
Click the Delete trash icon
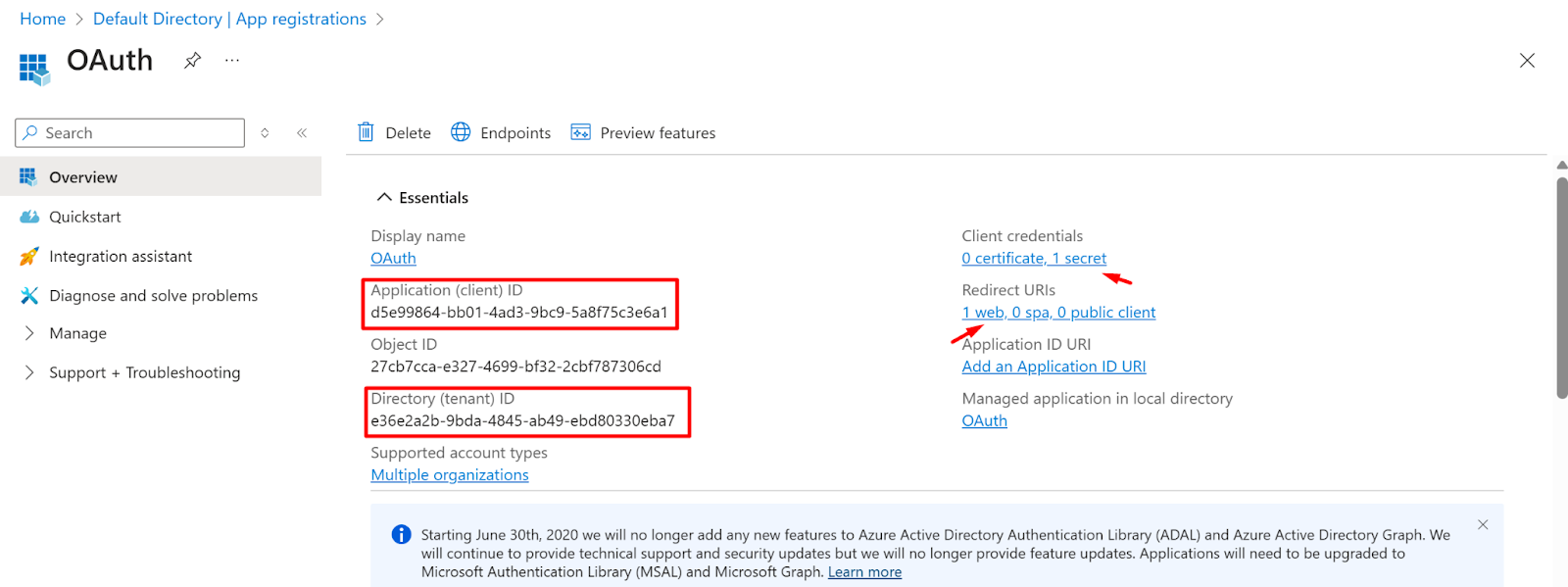[366, 132]
